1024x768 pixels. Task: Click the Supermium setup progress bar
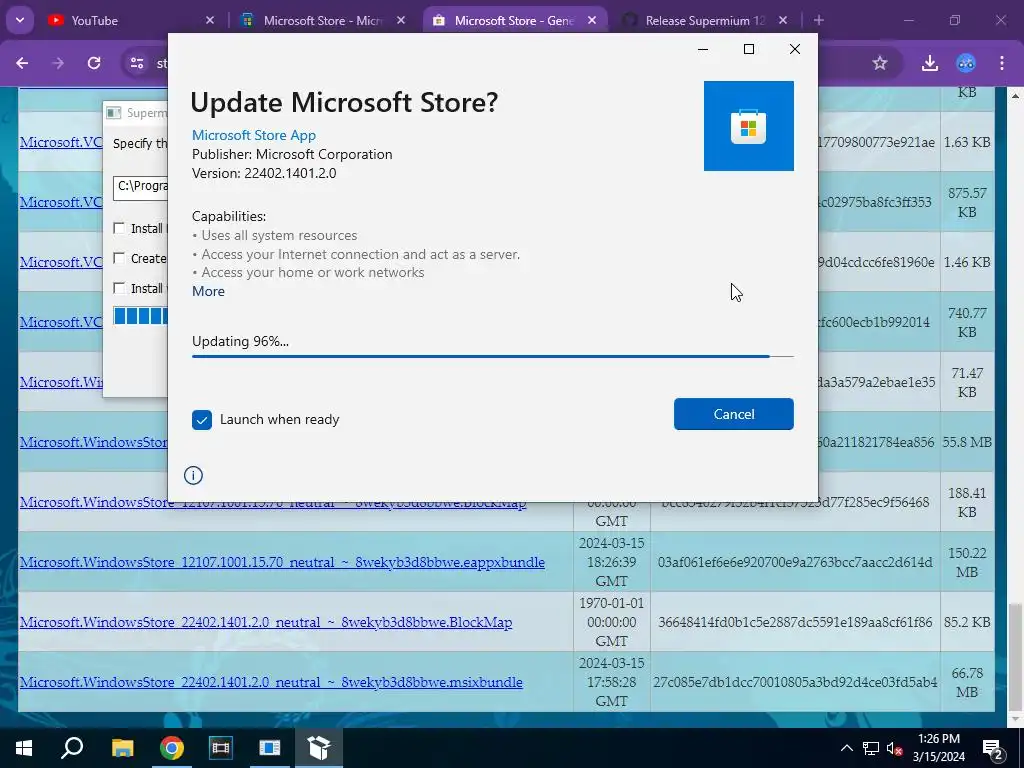tap(140, 316)
